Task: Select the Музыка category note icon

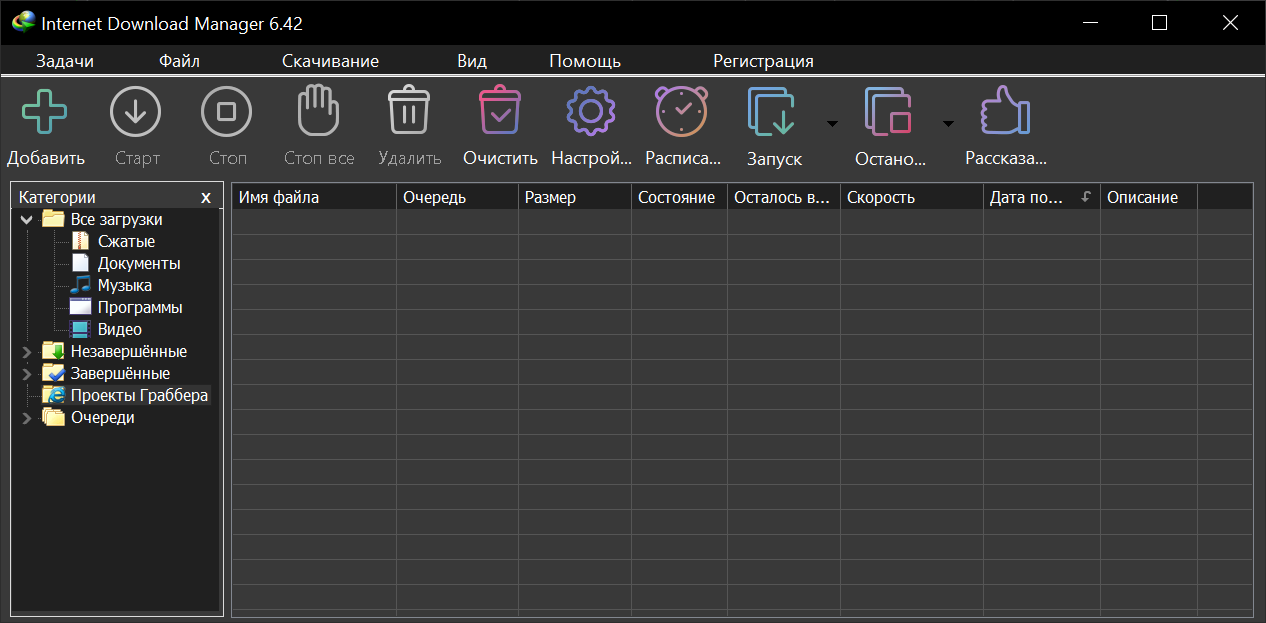Action: click(80, 286)
